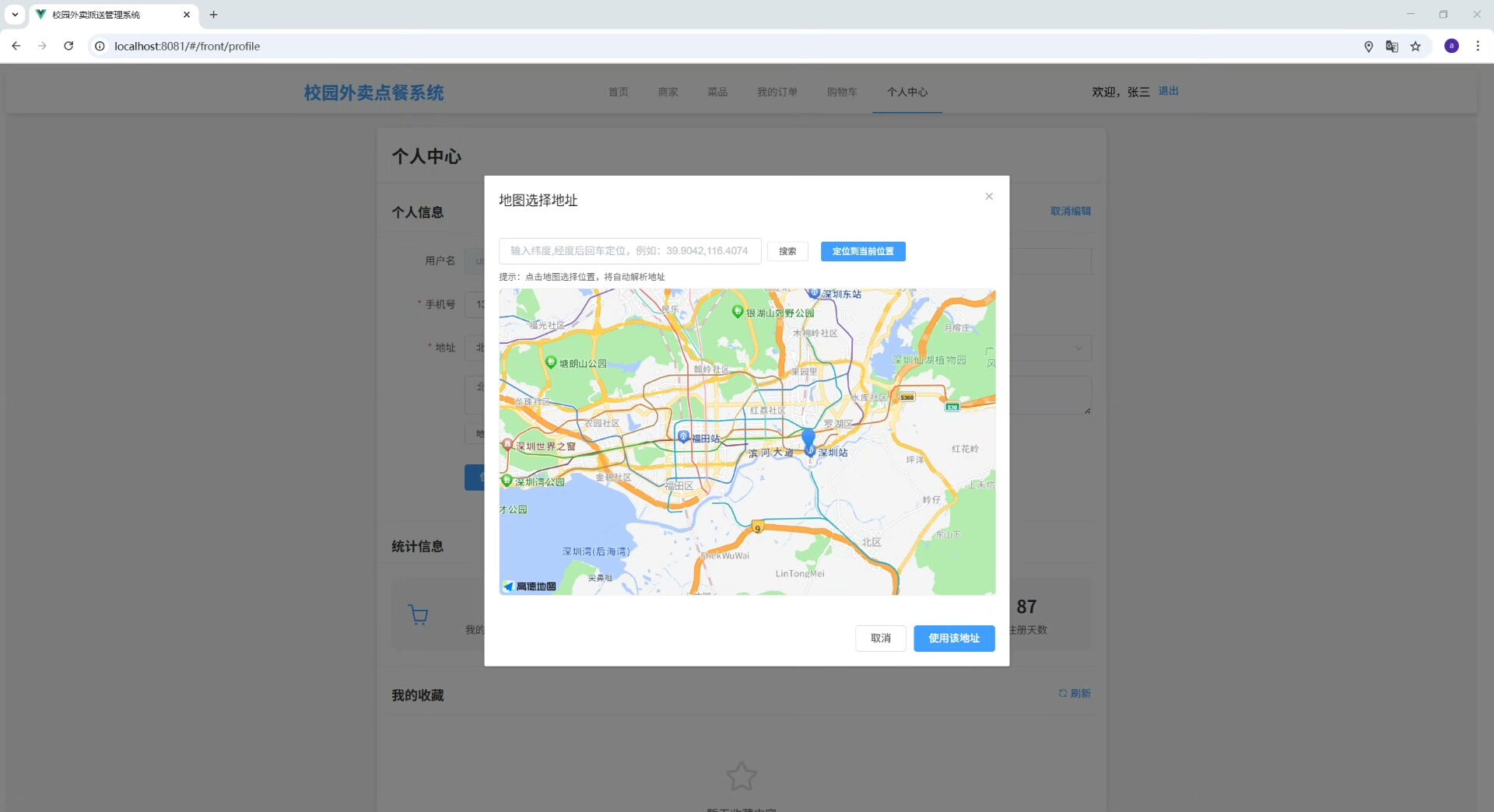1494x812 pixels.
Task: Click the browser address bar URL
Action: tap(187, 46)
